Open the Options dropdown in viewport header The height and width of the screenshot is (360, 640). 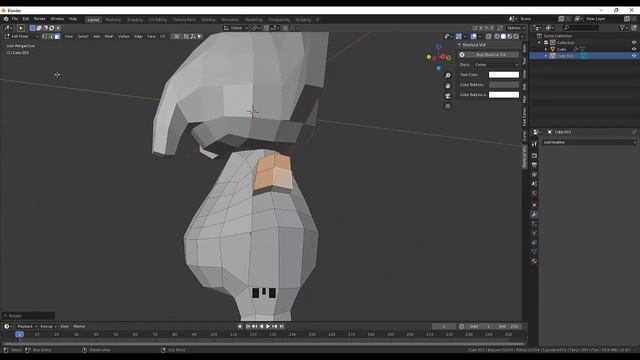coord(516,28)
